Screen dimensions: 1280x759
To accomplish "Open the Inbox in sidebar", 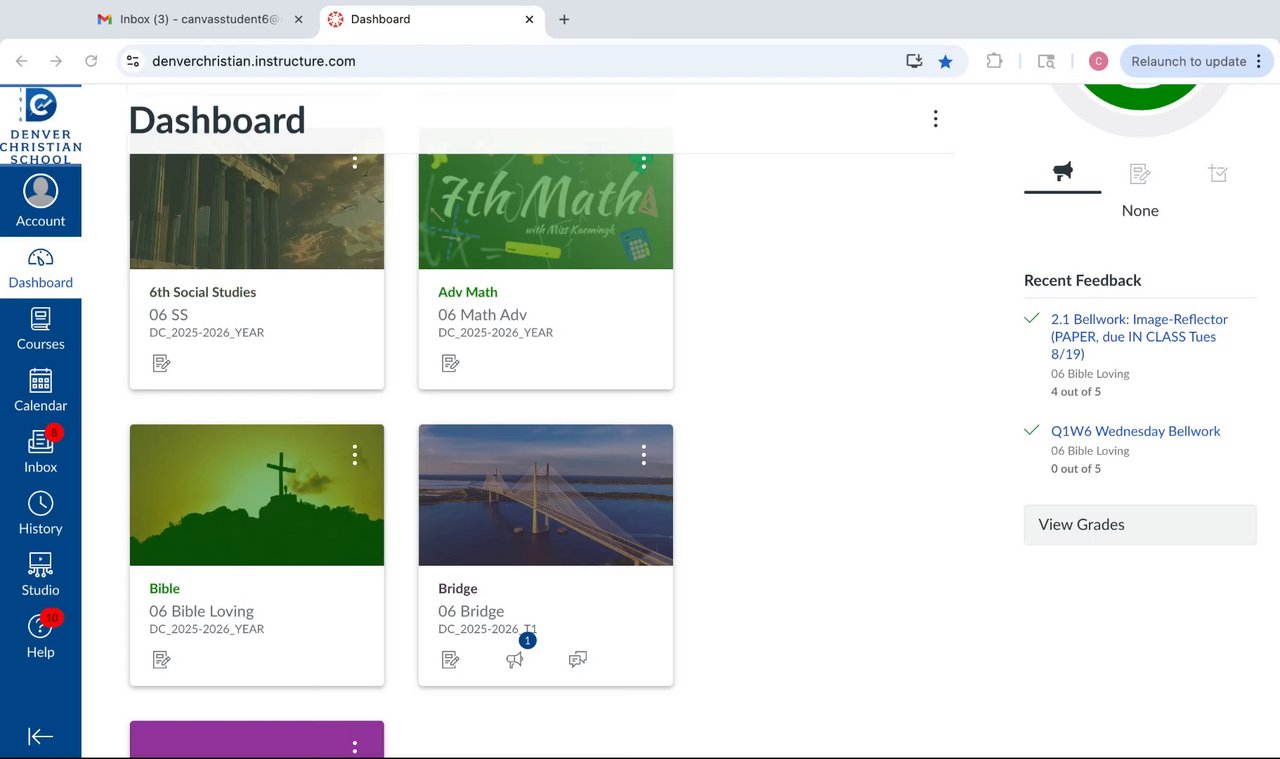I will [40, 452].
